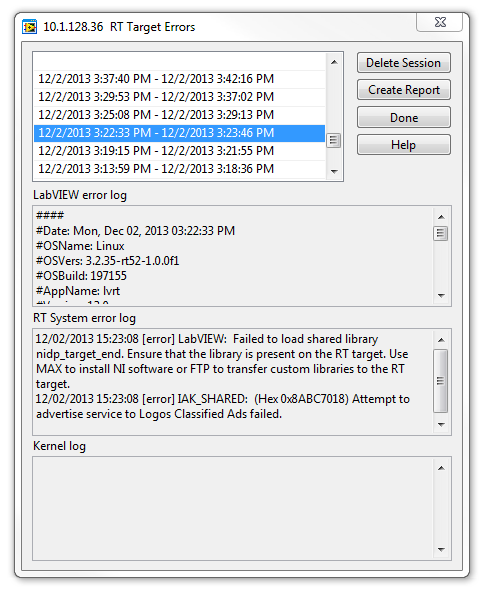Click Delete Session button
Screen dimensions: 488x593
point(403,63)
